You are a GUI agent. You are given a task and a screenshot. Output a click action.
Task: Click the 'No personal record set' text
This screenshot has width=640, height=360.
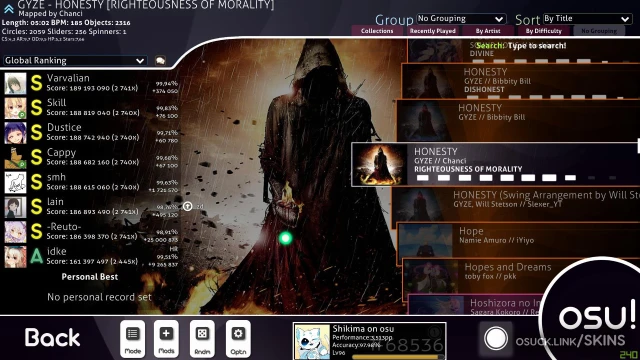click(x=99, y=297)
